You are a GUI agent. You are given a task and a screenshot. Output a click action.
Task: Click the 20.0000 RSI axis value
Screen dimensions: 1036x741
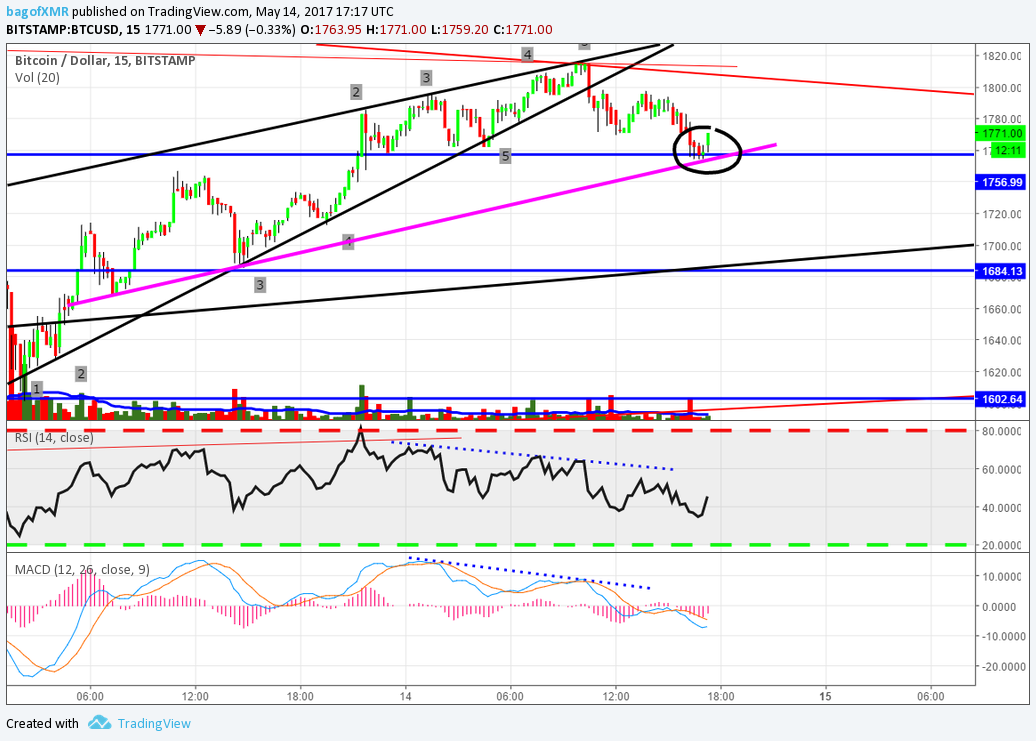click(1002, 546)
